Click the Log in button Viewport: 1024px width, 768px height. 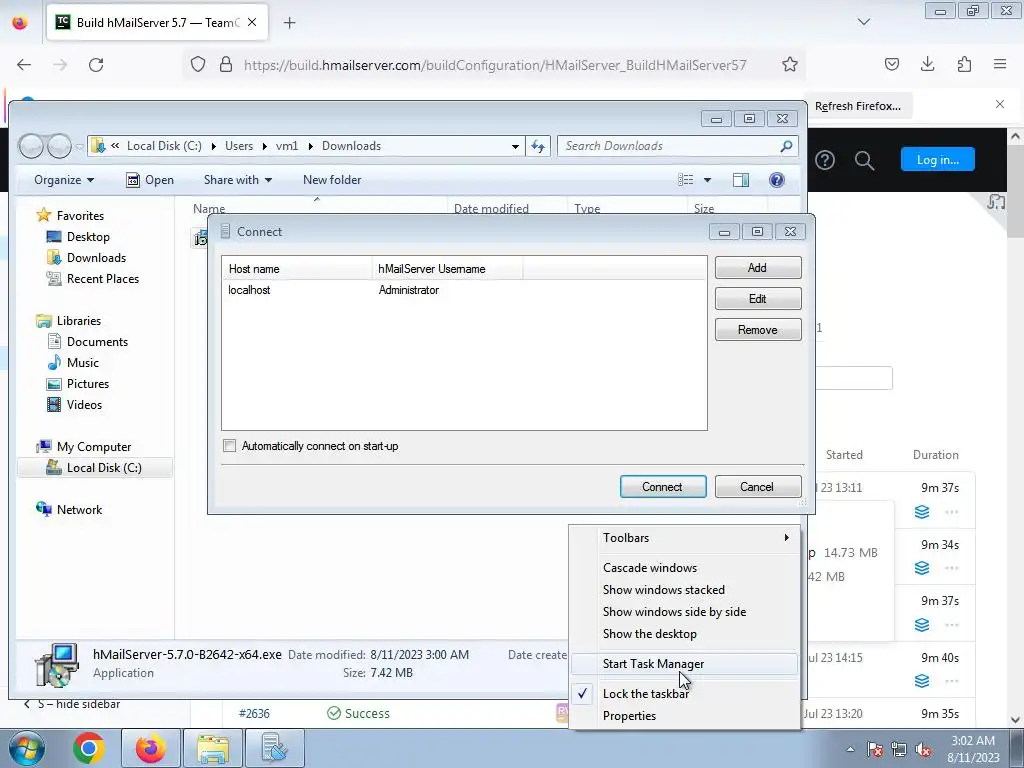938,159
